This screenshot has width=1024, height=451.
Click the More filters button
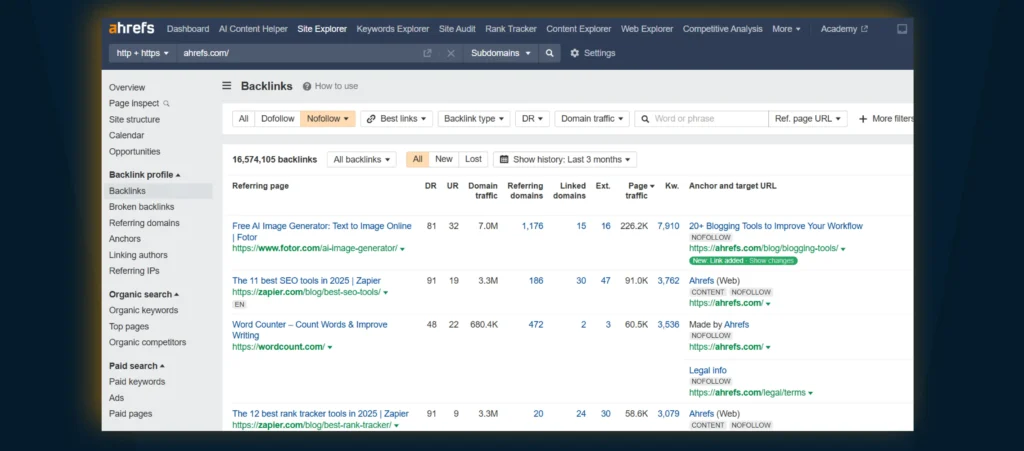click(885, 118)
